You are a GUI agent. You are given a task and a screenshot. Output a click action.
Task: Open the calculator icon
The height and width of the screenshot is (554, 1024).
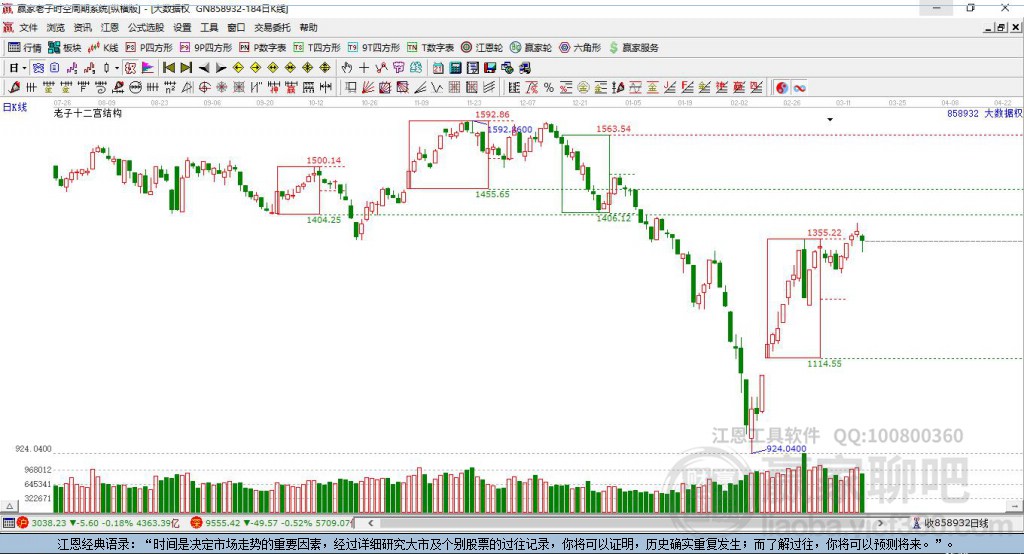pos(455,68)
